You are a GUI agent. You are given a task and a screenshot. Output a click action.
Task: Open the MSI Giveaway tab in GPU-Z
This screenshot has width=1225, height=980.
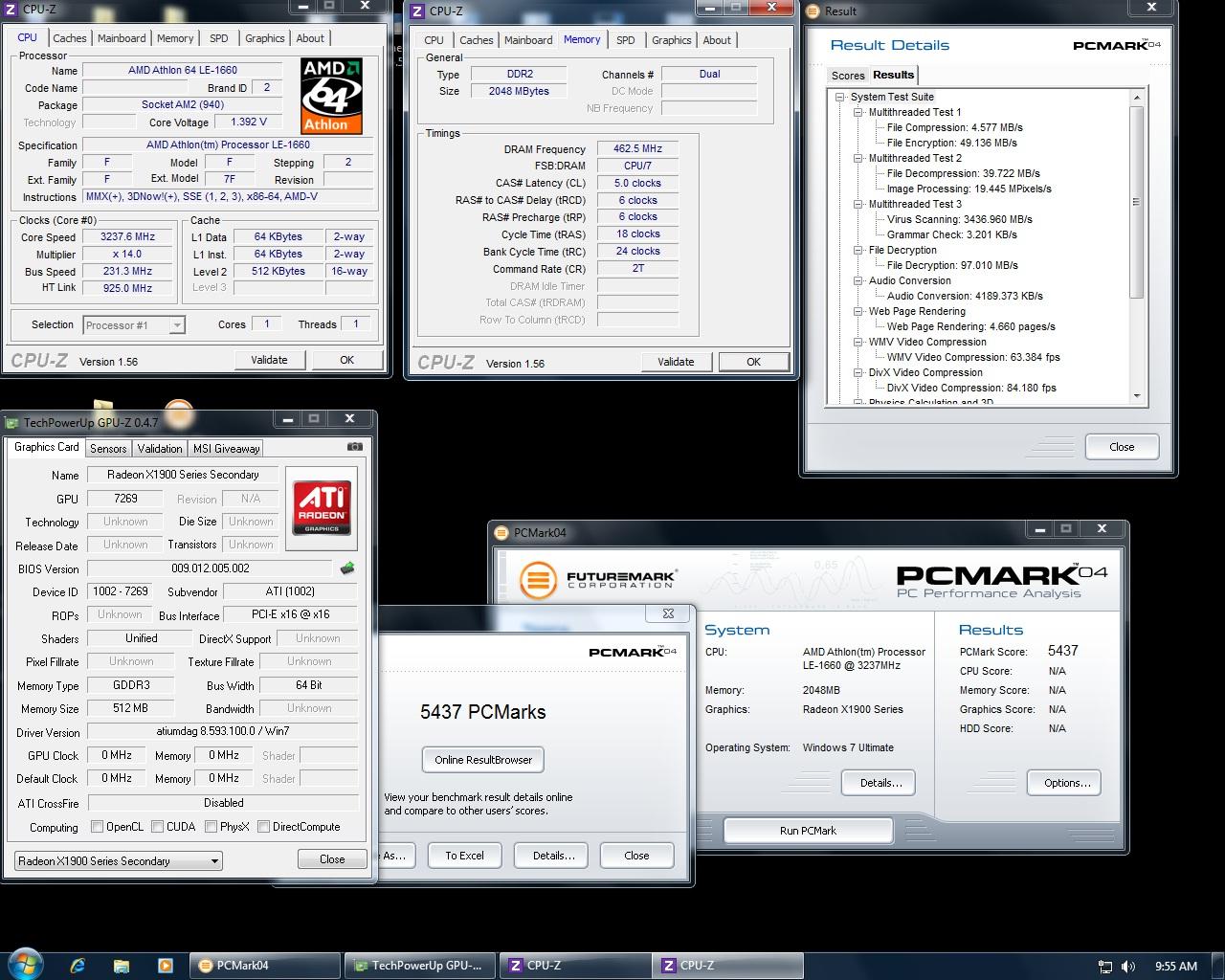click(227, 448)
